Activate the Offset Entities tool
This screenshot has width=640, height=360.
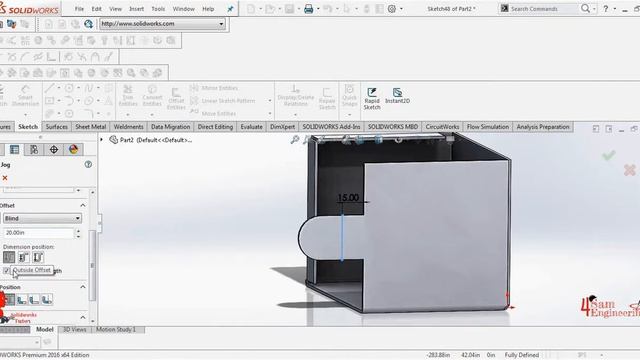[176, 98]
